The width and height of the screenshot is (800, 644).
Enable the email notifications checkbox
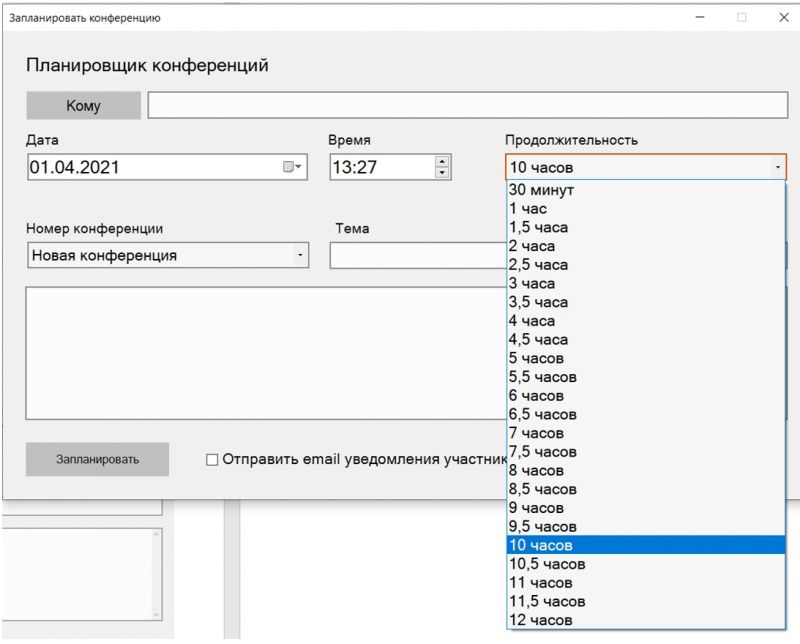(x=212, y=460)
